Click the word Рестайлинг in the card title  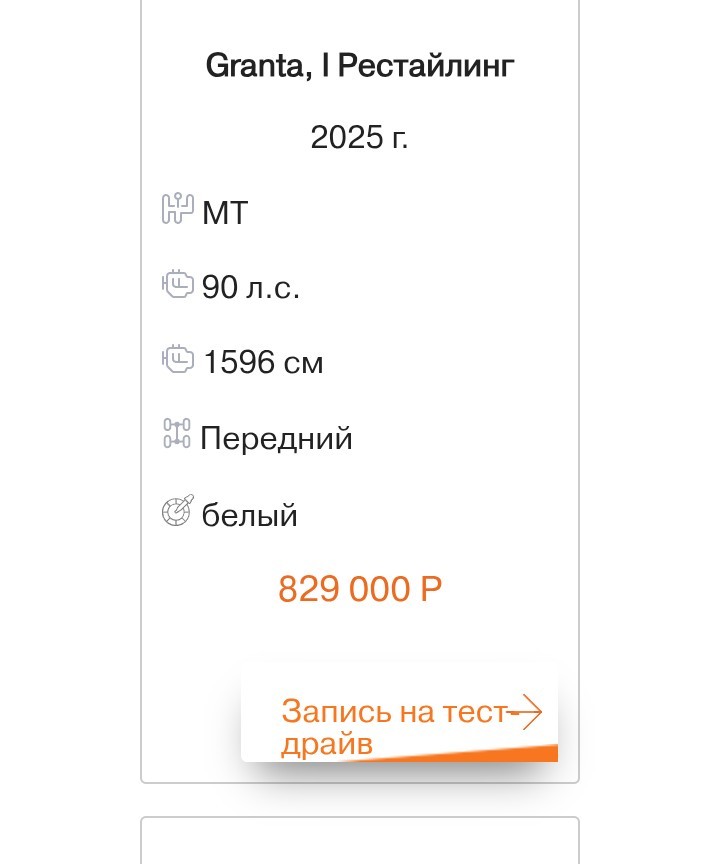425,67
